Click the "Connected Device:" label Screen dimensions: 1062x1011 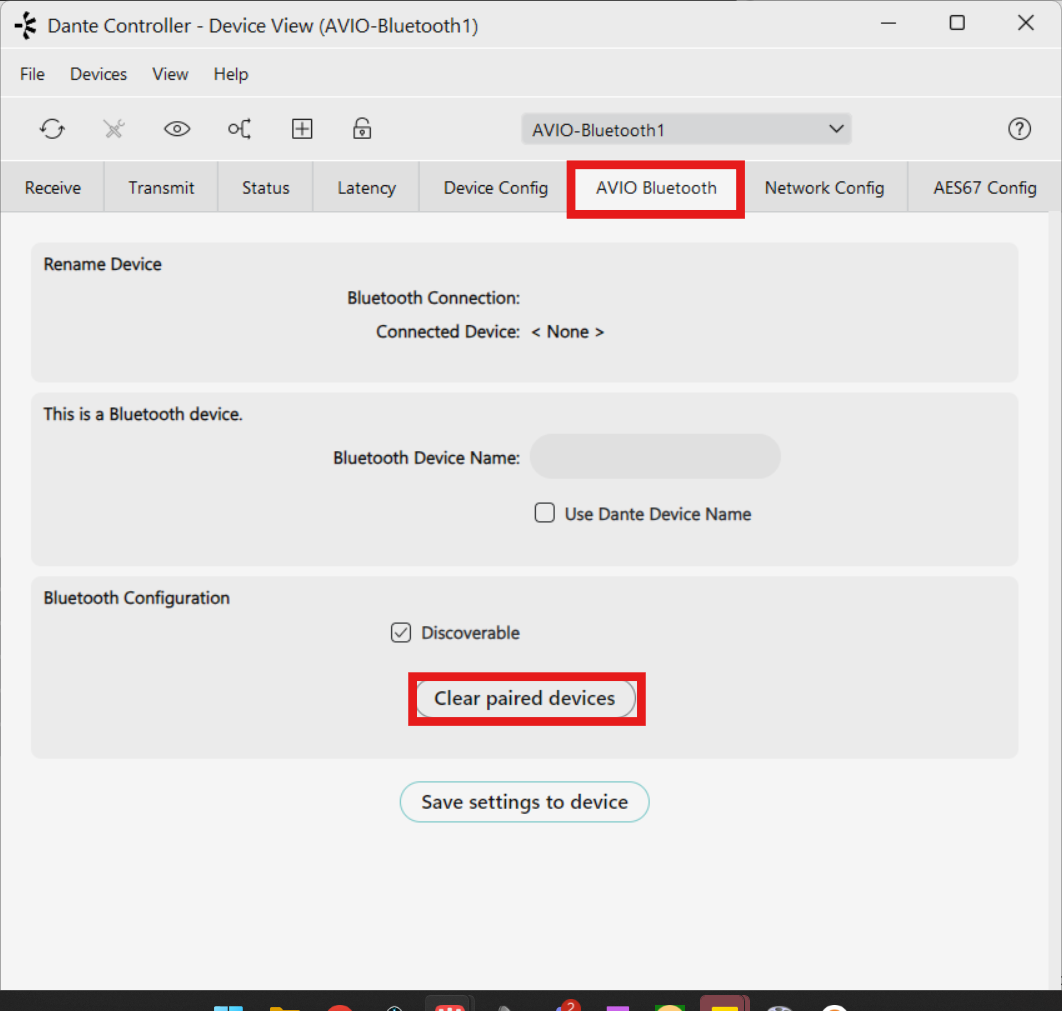448,332
